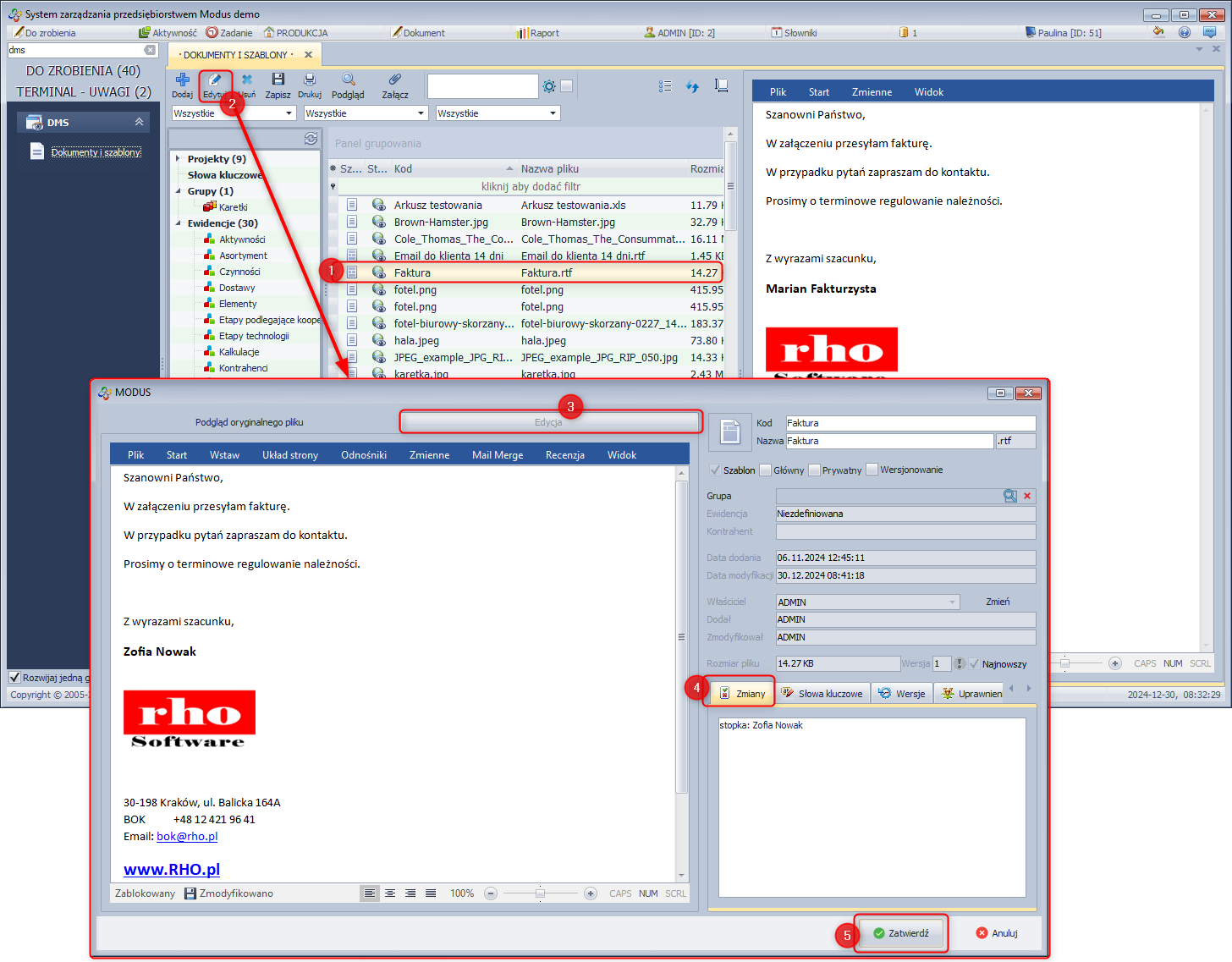Click the zoom slider in MODUS editor
The height and width of the screenshot is (962, 1232).
click(540, 893)
